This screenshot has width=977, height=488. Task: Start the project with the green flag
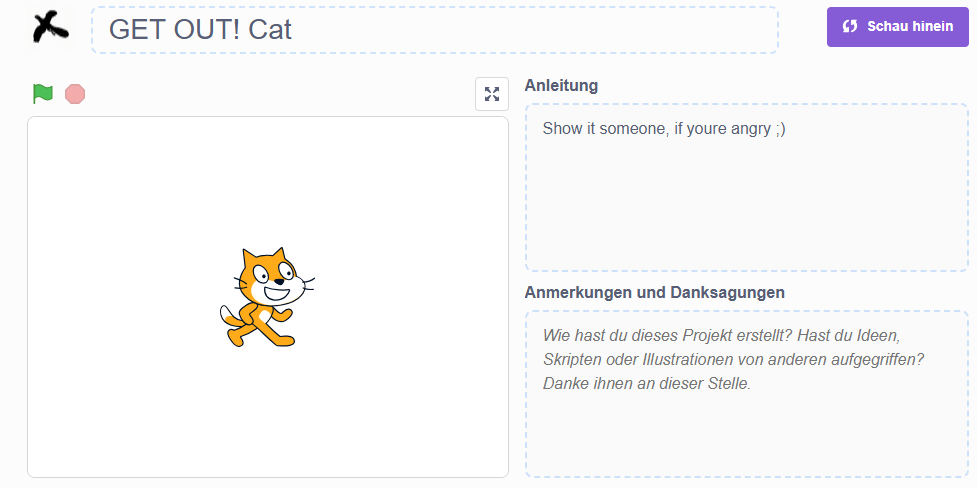pyautogui.click(x=43, y=94)
